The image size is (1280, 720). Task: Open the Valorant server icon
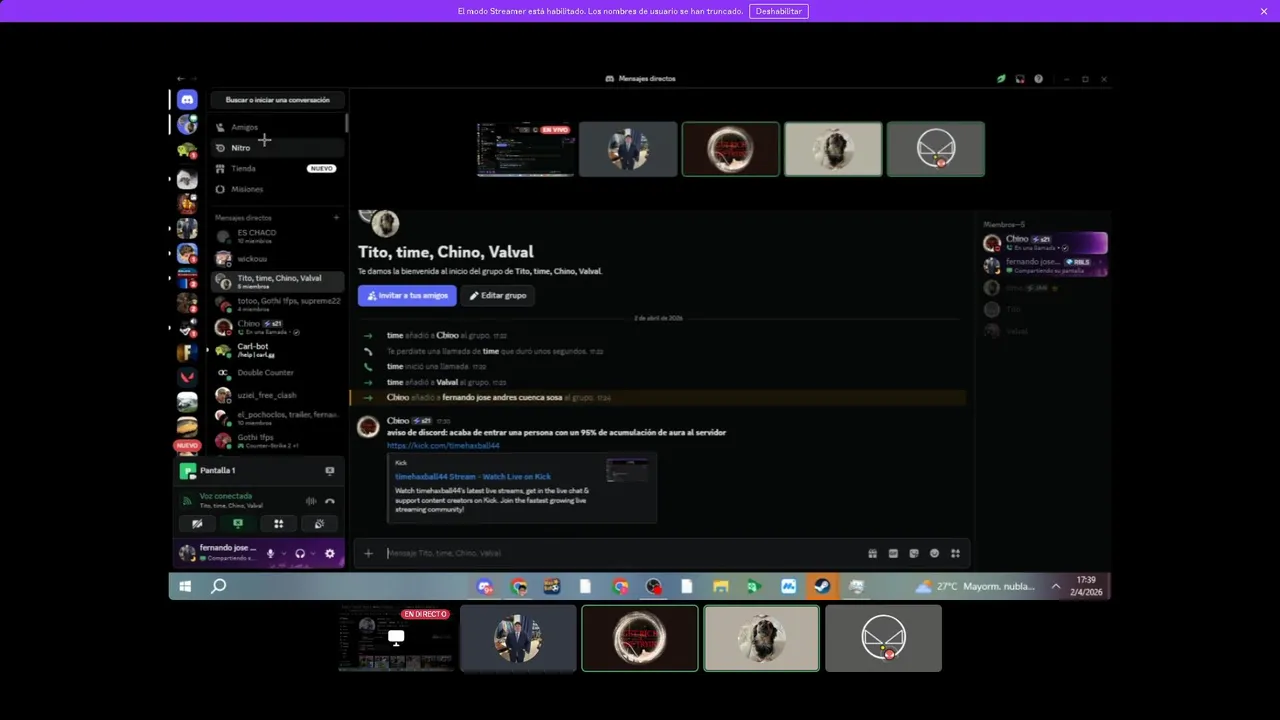point(187,377)
